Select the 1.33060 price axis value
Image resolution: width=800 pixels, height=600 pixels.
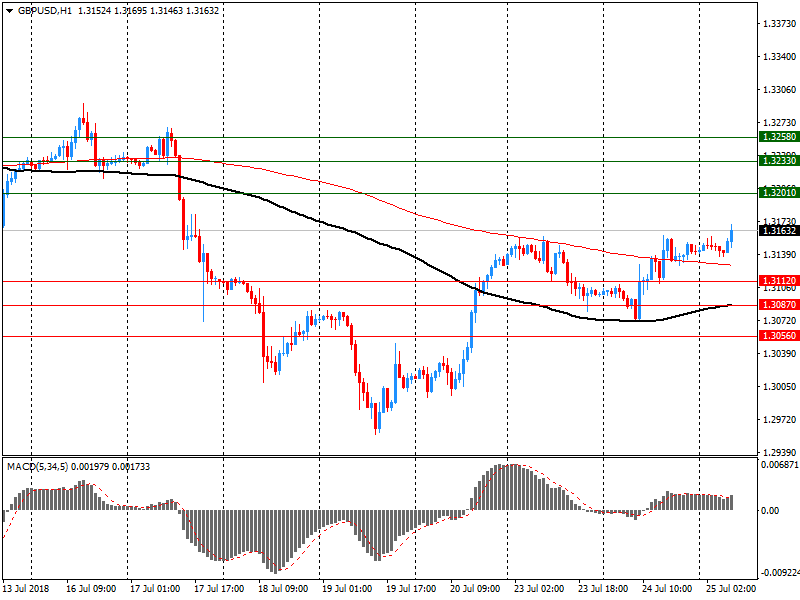click(x=779, y=90)
